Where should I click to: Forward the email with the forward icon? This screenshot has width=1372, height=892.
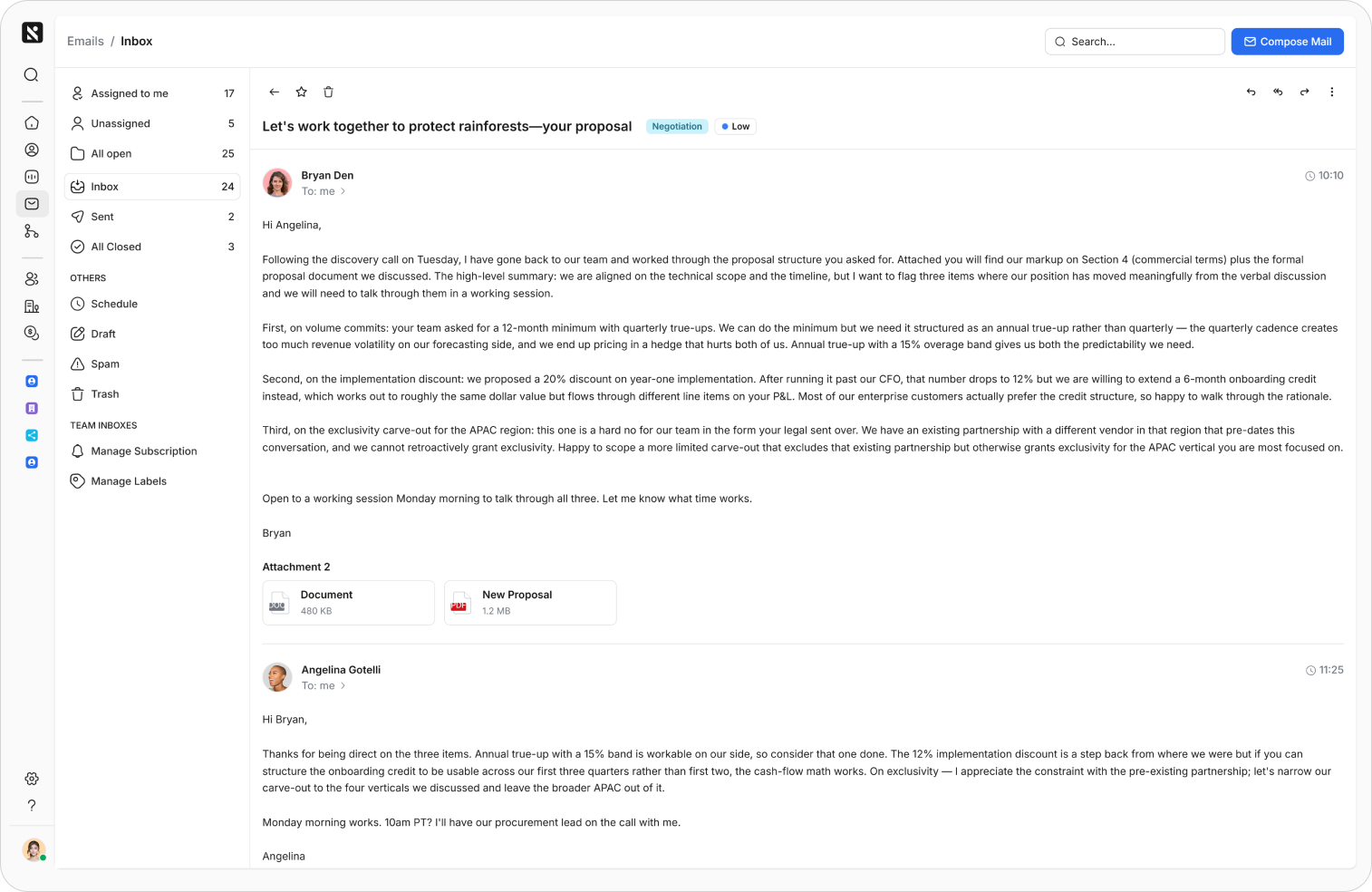(x=1305, y=92)
